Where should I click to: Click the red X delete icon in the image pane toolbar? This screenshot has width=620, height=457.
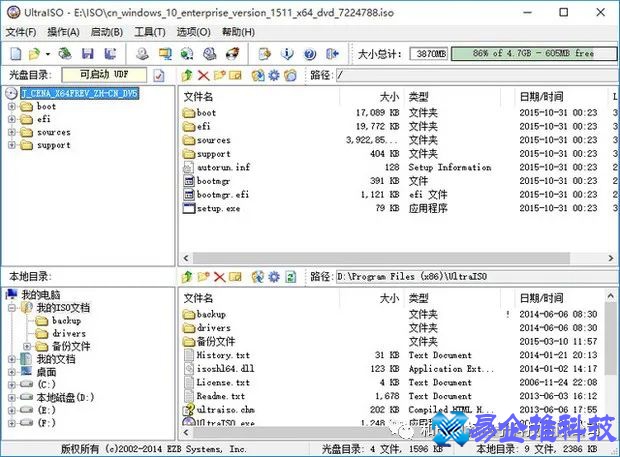pos(204,75)
